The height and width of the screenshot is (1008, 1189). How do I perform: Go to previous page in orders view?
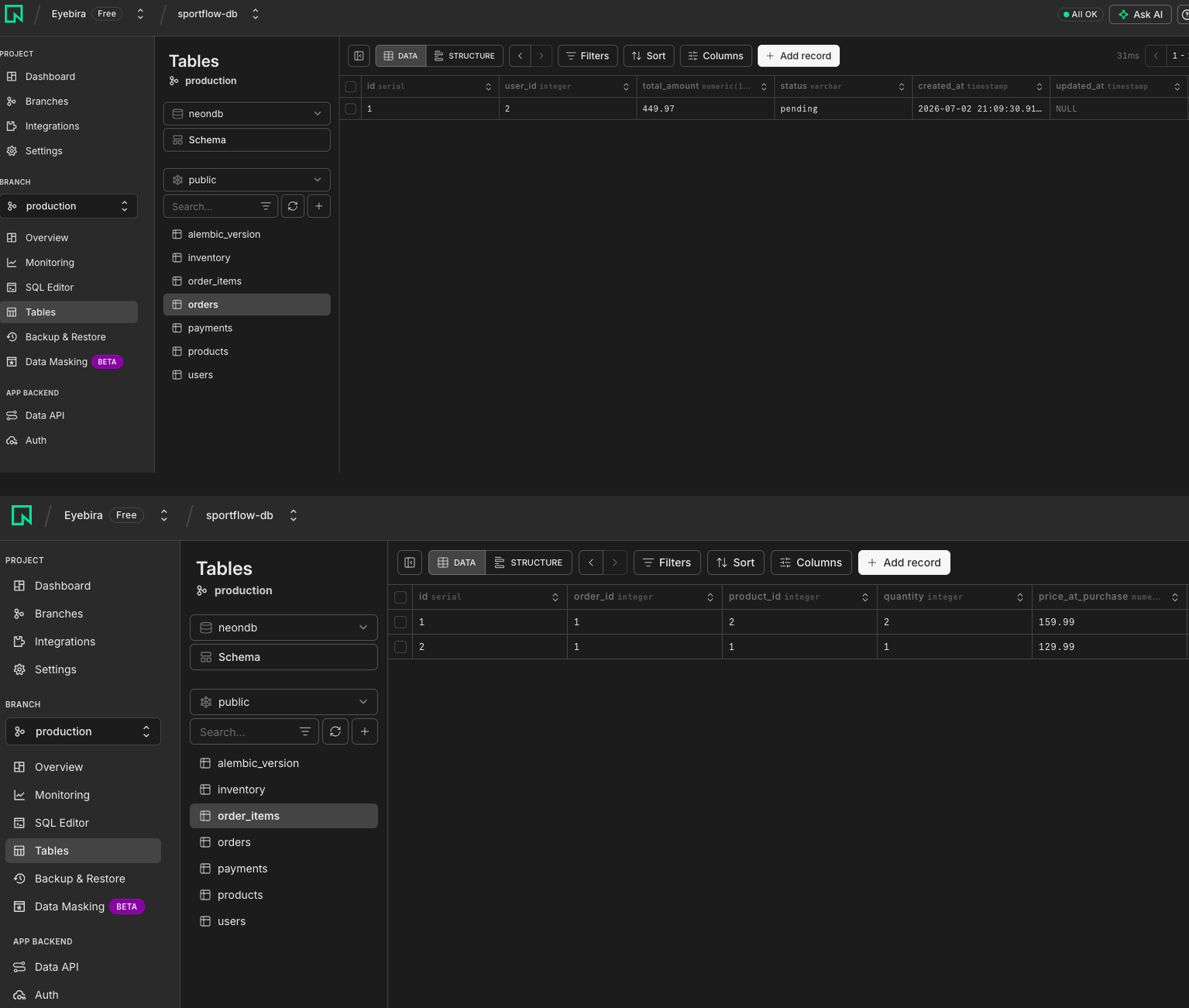point(520,56)
